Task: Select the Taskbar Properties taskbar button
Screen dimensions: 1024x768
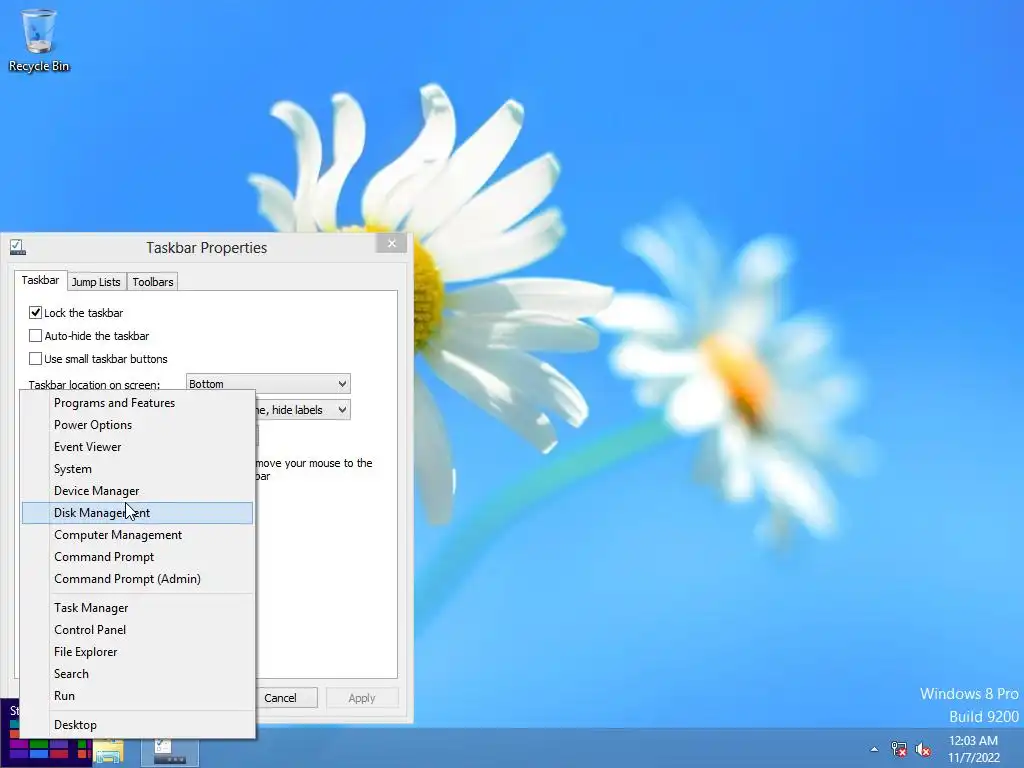Action: 170,751
